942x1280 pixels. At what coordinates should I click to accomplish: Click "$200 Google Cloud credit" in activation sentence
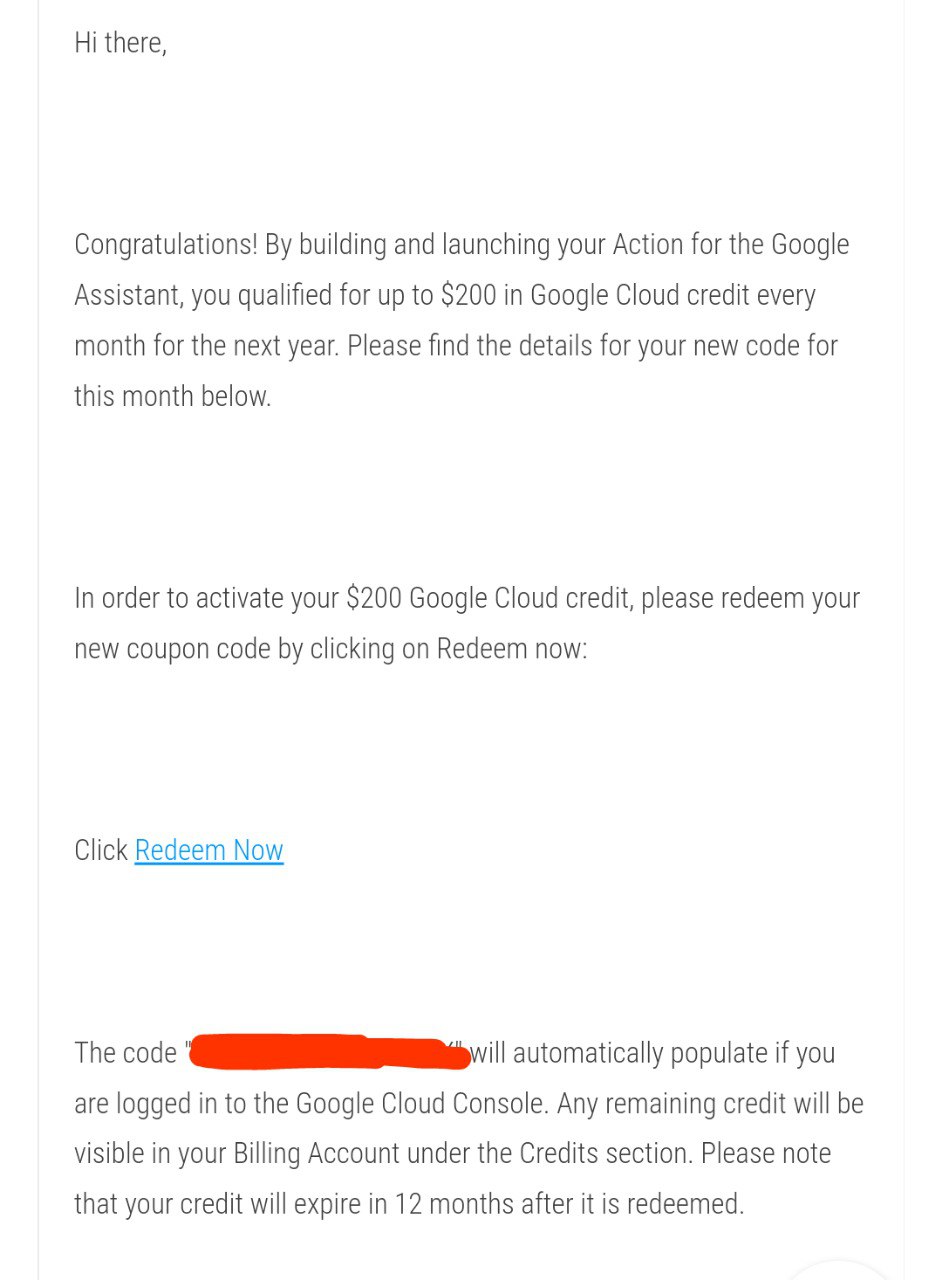click(490, 598)
